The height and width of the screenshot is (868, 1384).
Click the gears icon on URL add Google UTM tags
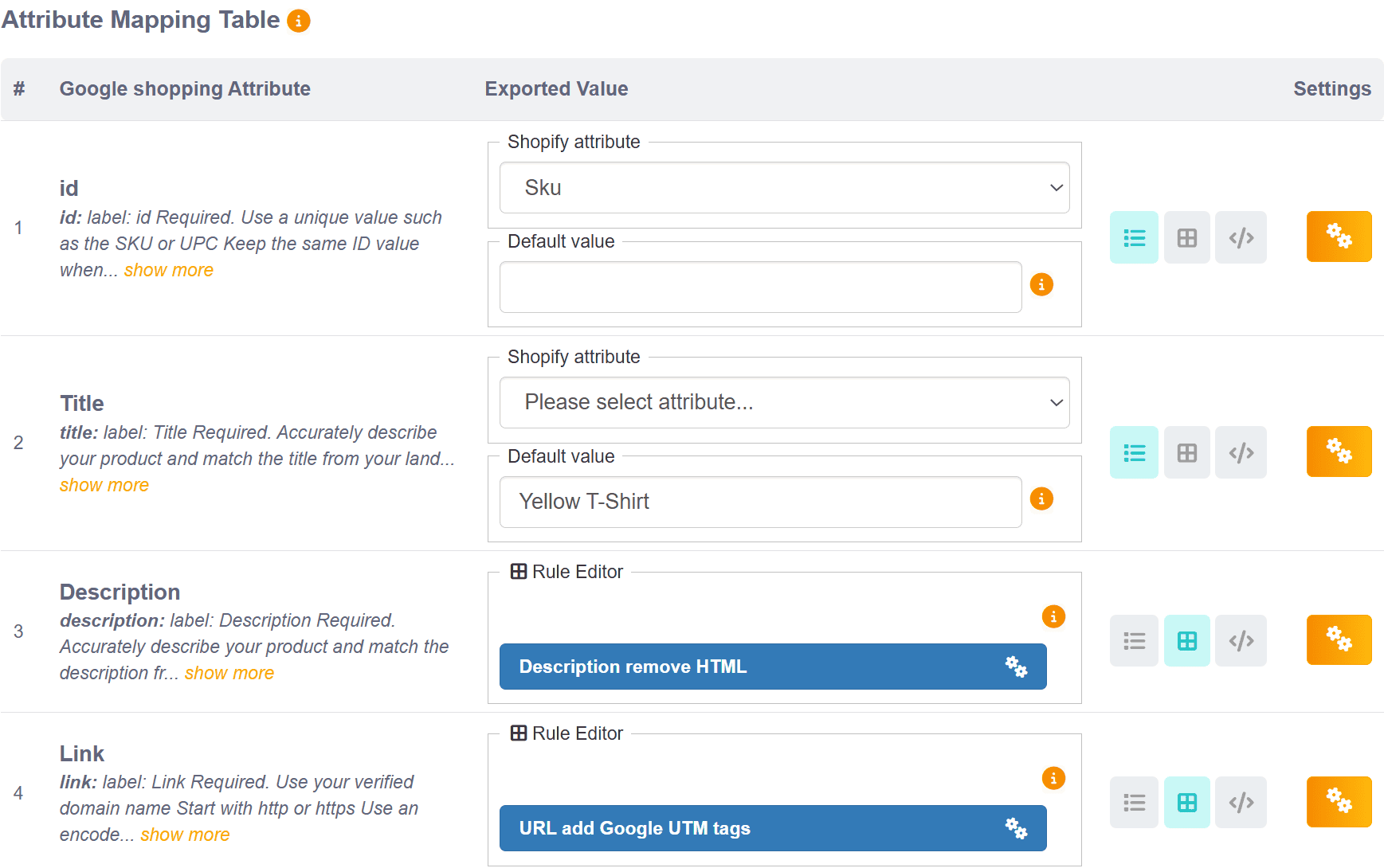coord(1015,828)
